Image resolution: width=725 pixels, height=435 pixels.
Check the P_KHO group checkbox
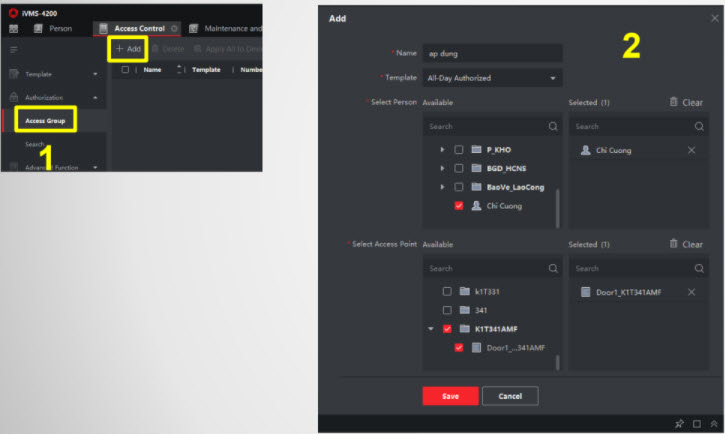click(459, 149)
